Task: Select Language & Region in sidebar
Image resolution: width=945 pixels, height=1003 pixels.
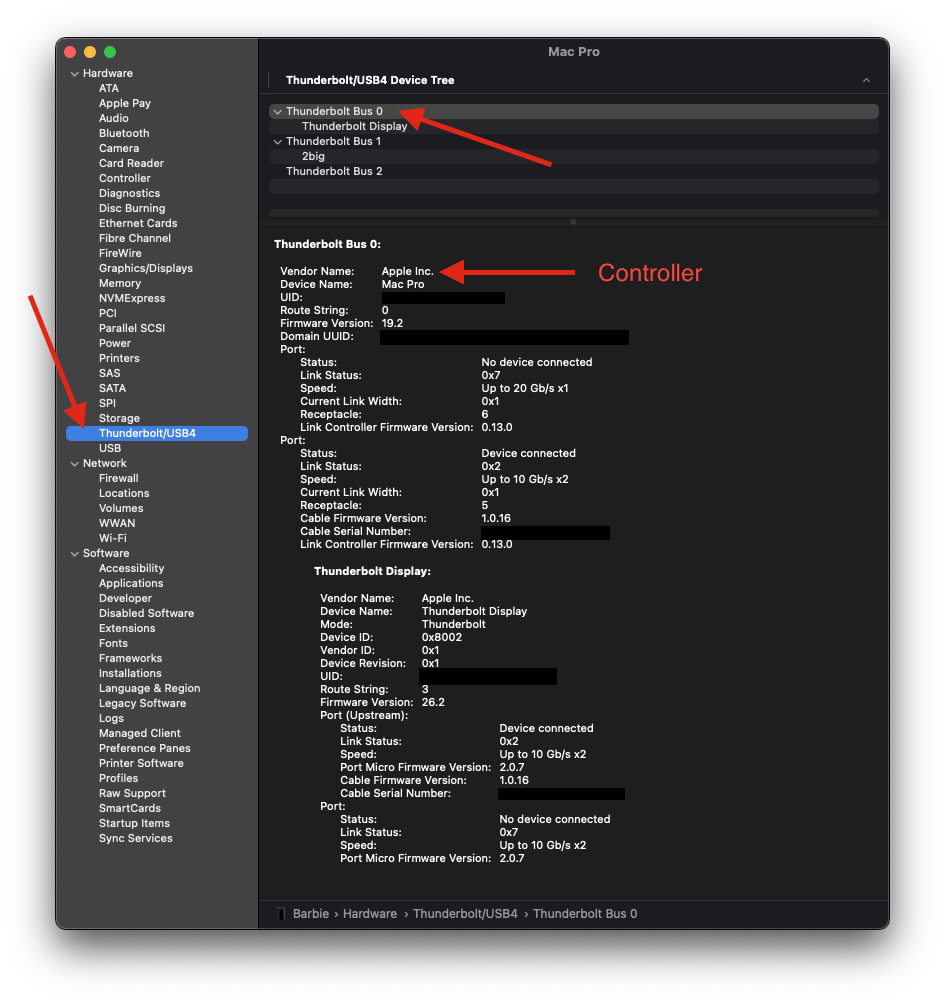Action: point(150,689)
